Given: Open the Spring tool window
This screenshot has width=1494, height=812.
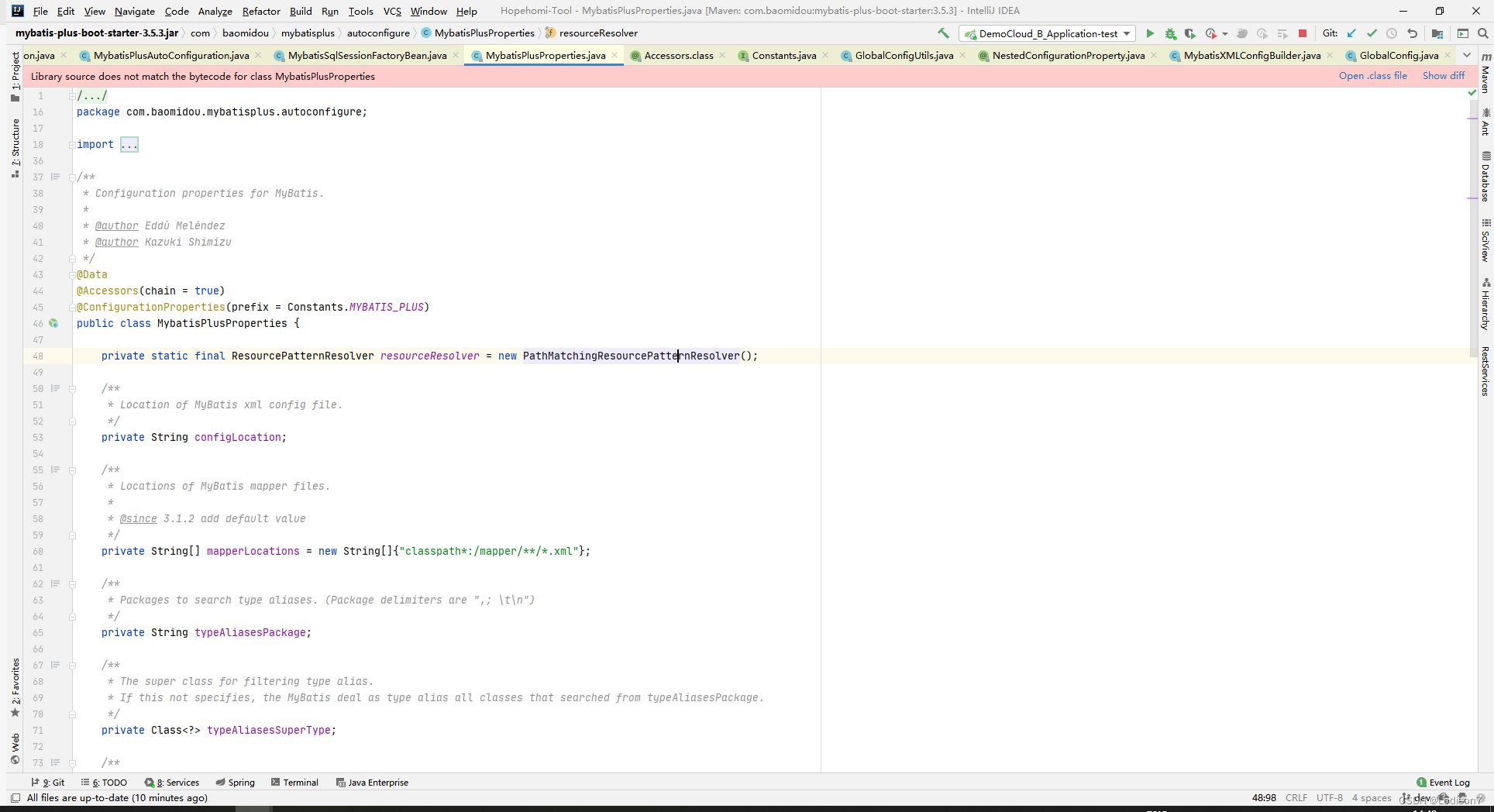Looking at the screenshot, I should (x=236, y=783).
